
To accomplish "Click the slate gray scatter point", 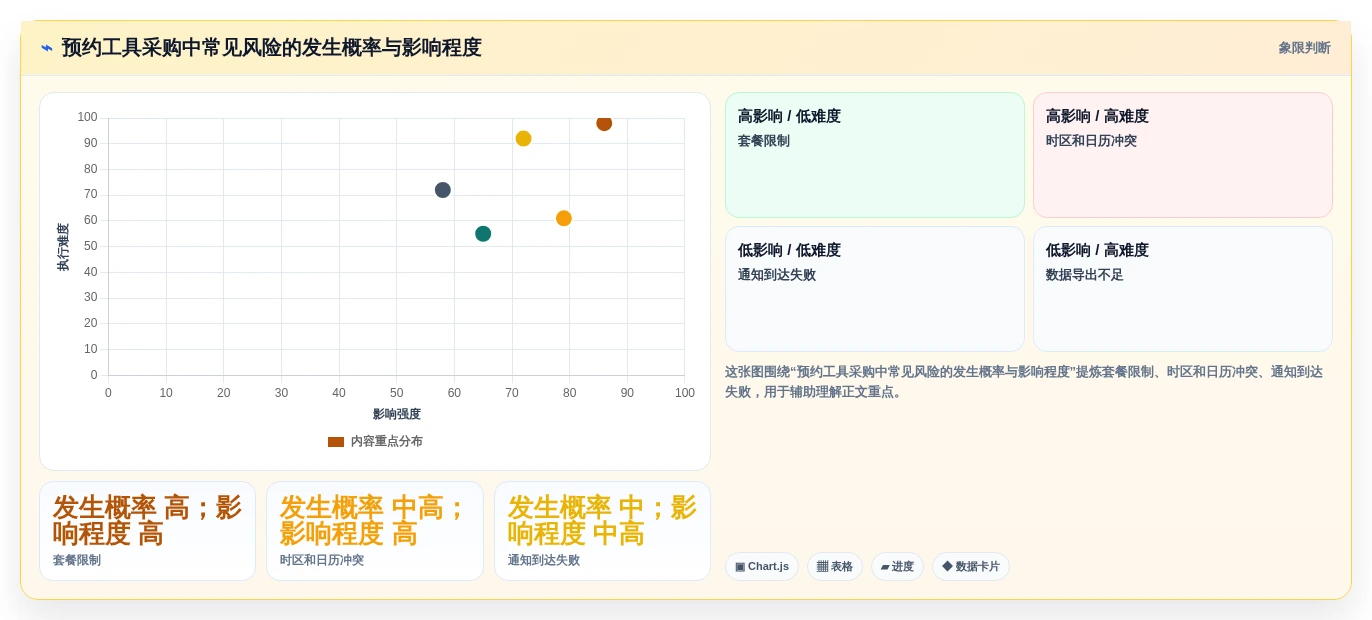I will 443,190.
